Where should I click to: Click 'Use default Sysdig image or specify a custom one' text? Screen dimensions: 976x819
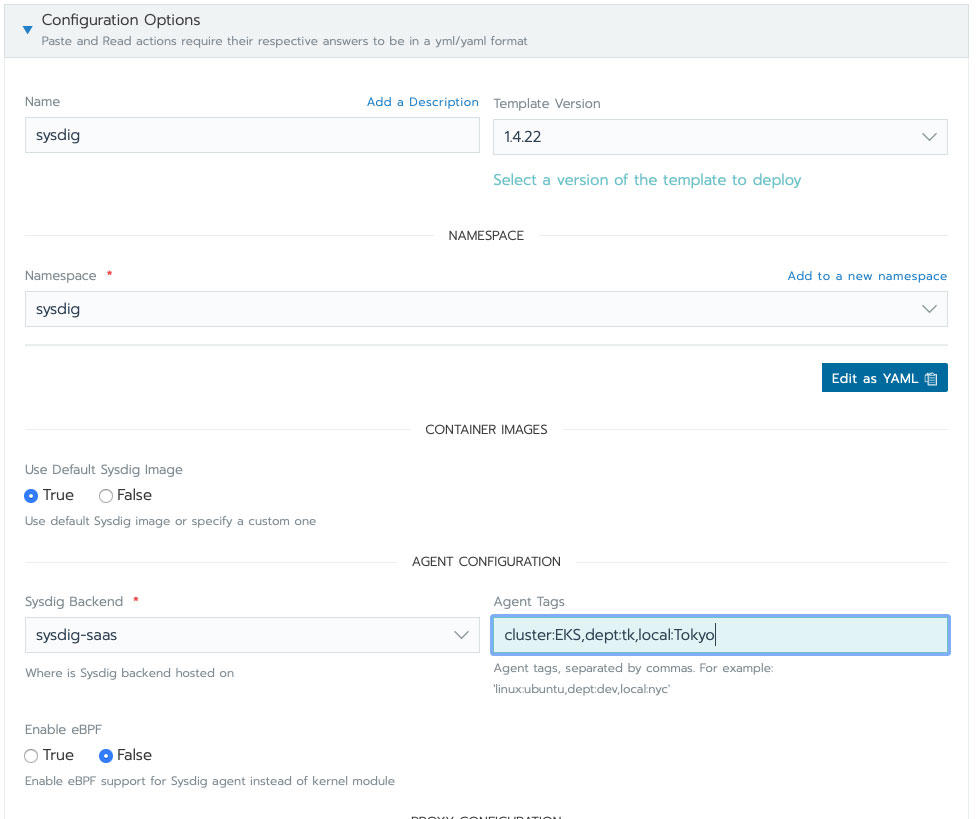coord(171,521)
